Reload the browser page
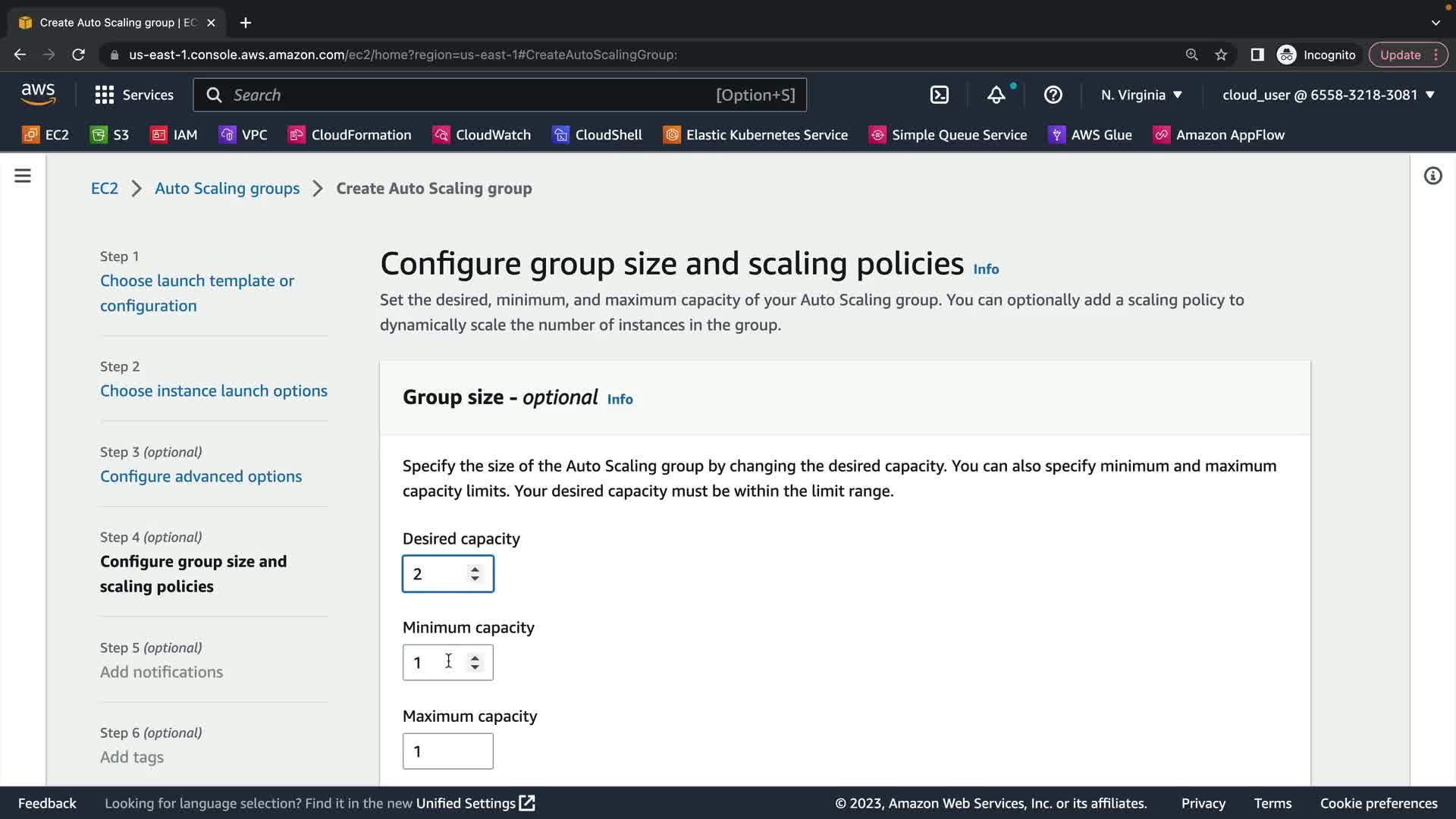 78,55
